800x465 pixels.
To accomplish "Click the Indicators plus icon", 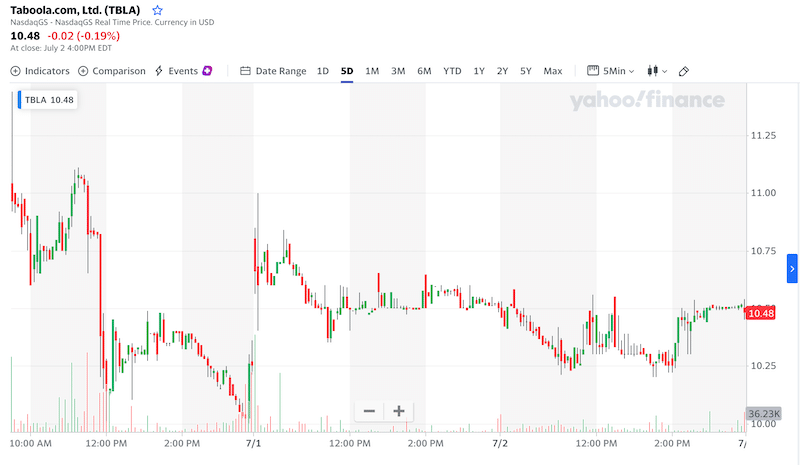I will [15, 71].
